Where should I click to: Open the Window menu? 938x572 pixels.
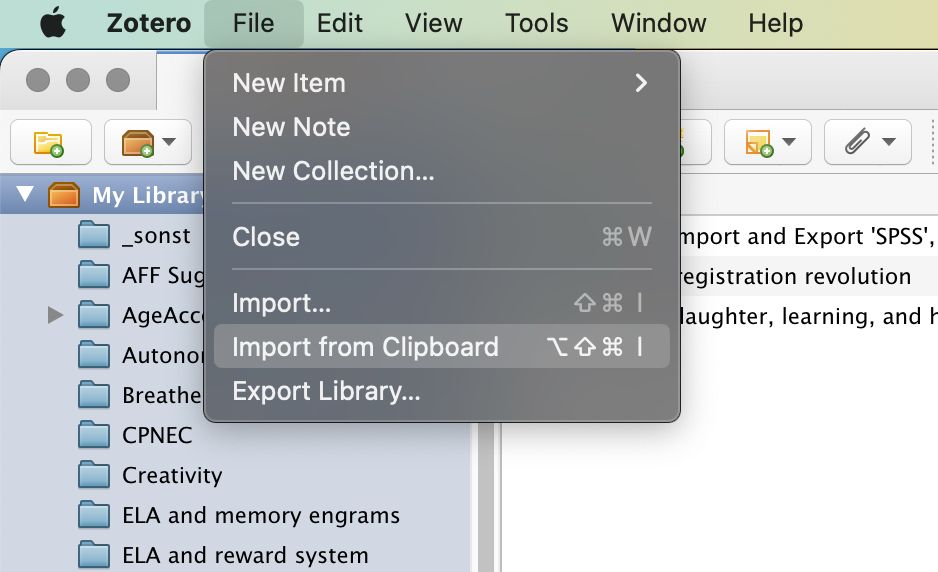point(659,23)
